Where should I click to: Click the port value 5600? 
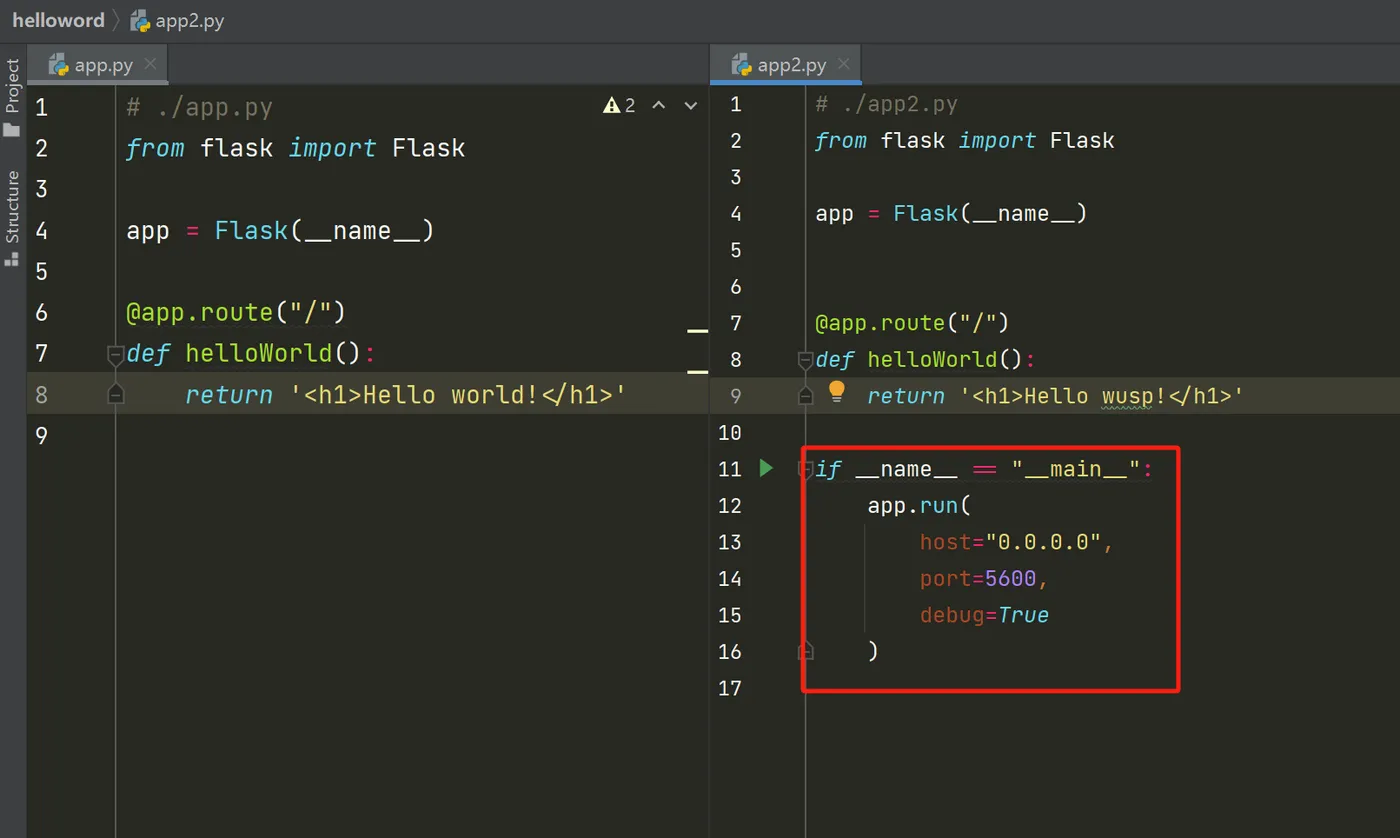click(x=1010, y=578)
